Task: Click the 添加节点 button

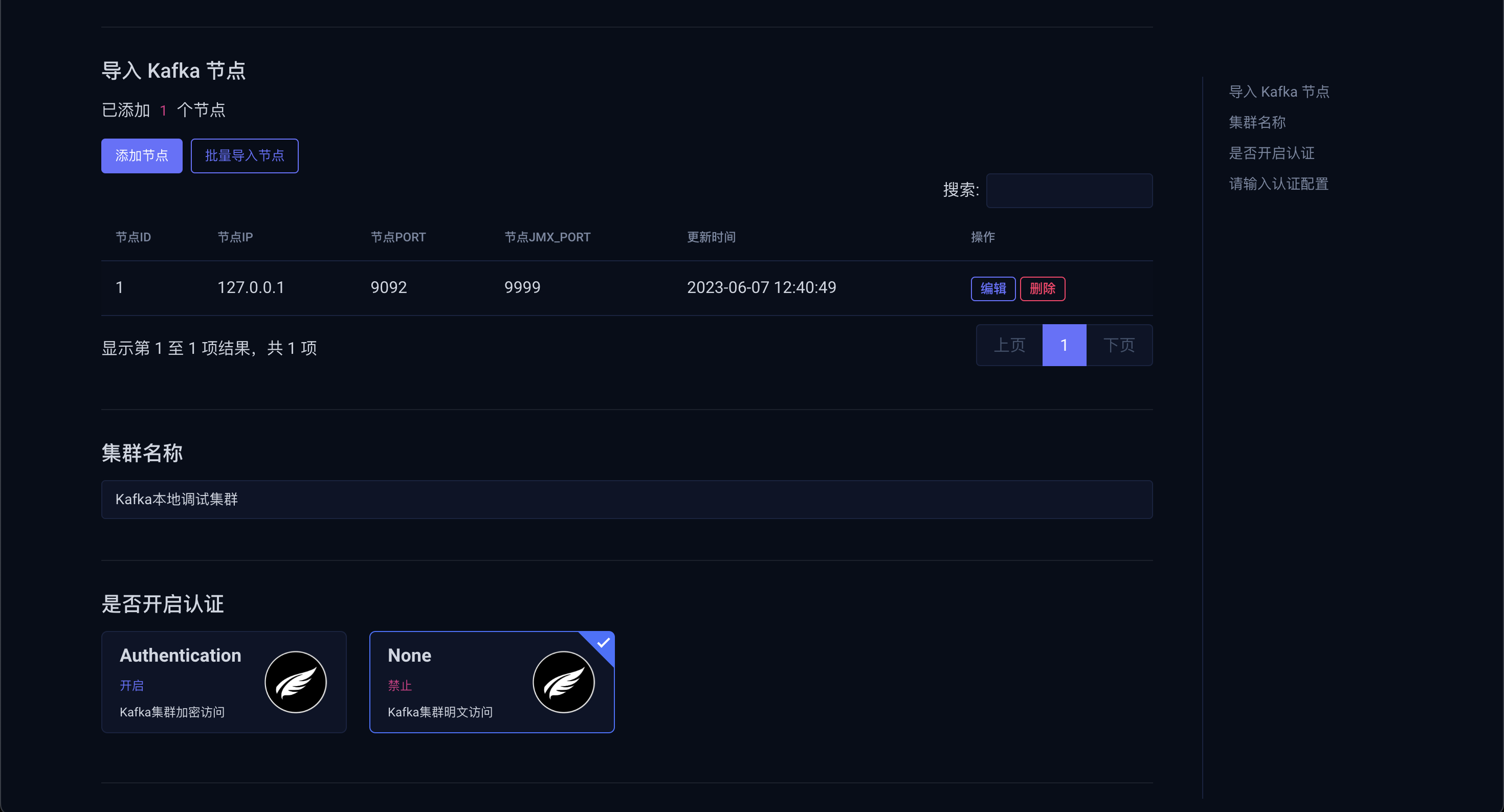Action: click(x=141, y=155)
